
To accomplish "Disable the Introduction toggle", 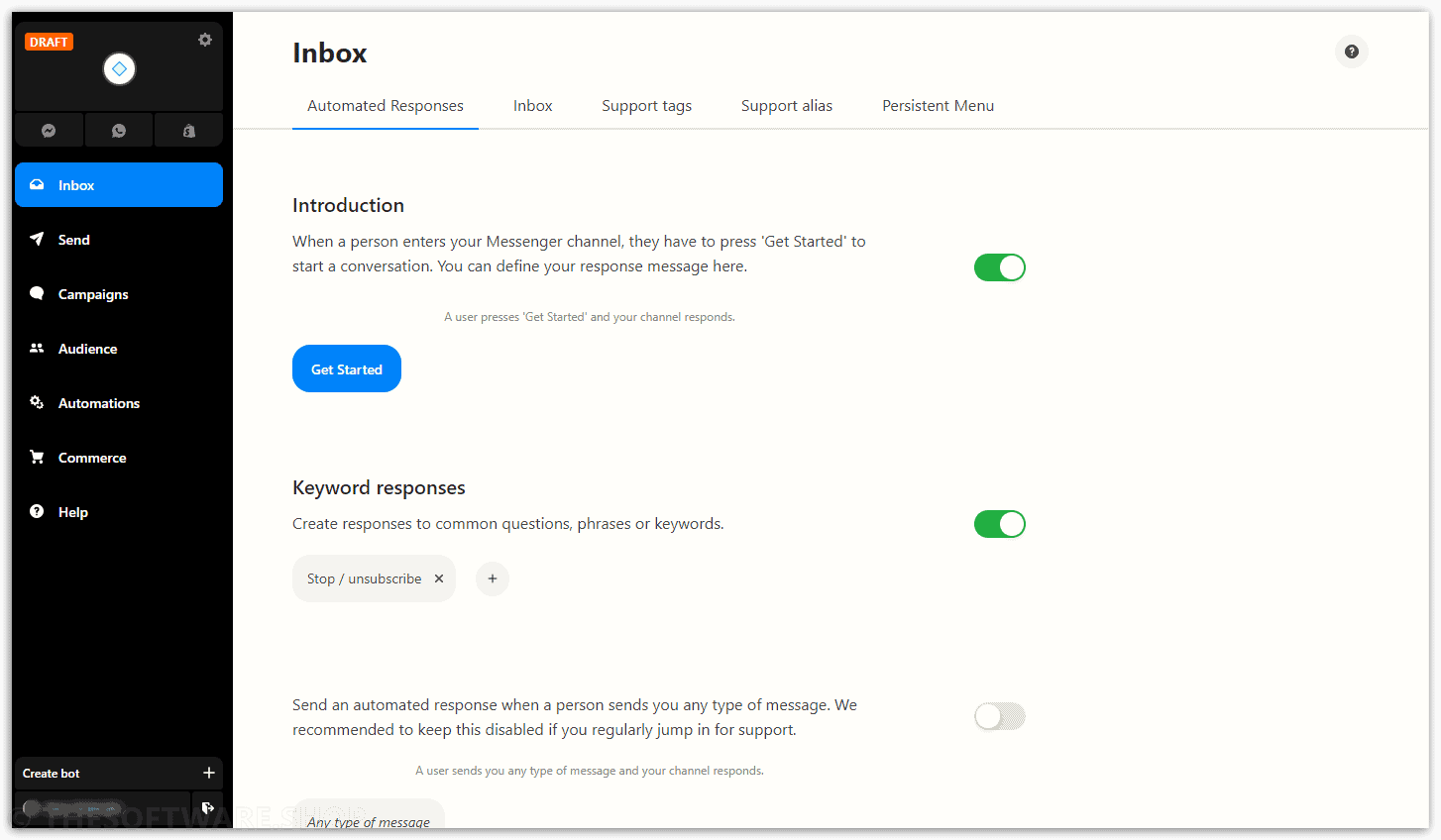I will [999, 267].
